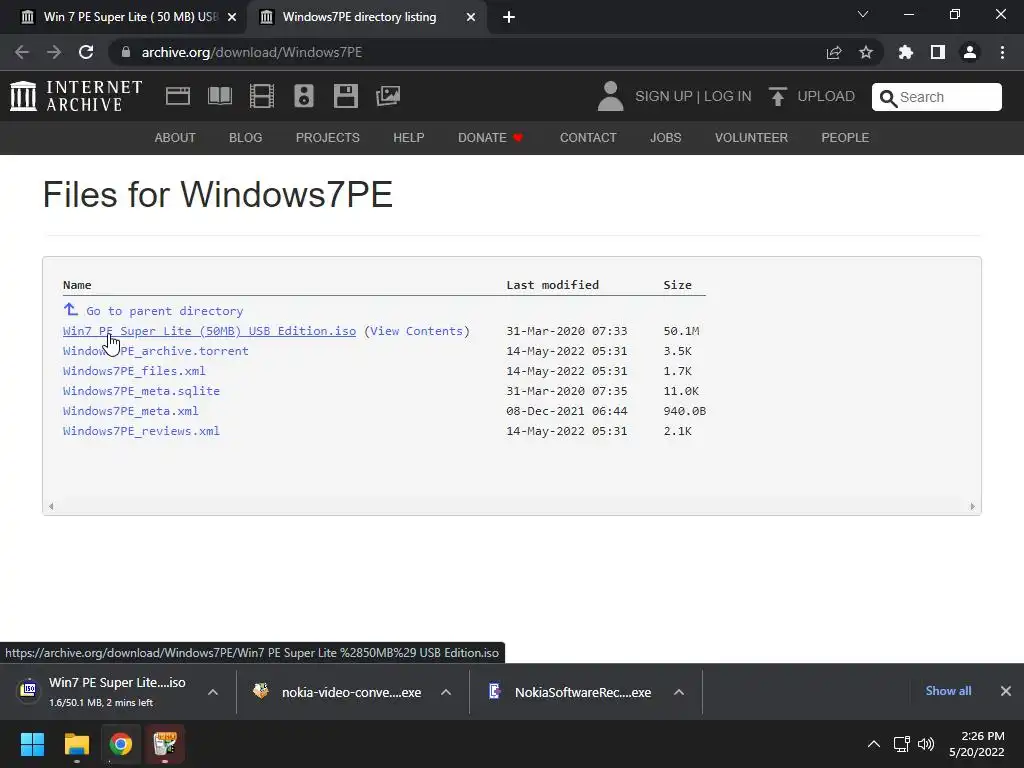Open the BLOG menu item
Image resolution: width=1024 pixels, height=768 pixels.
point(246,138)
